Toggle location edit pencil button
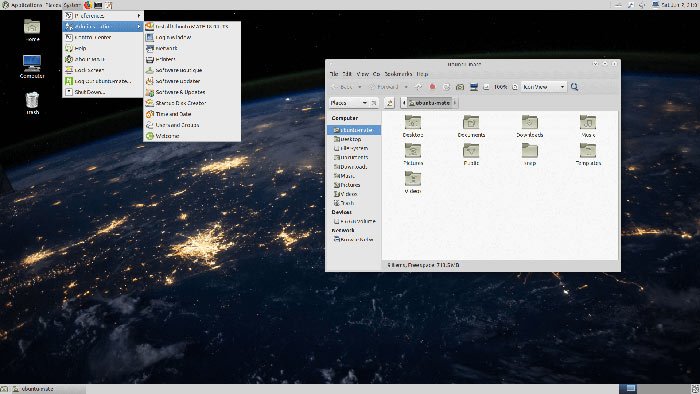 click(x=389, y=103)
